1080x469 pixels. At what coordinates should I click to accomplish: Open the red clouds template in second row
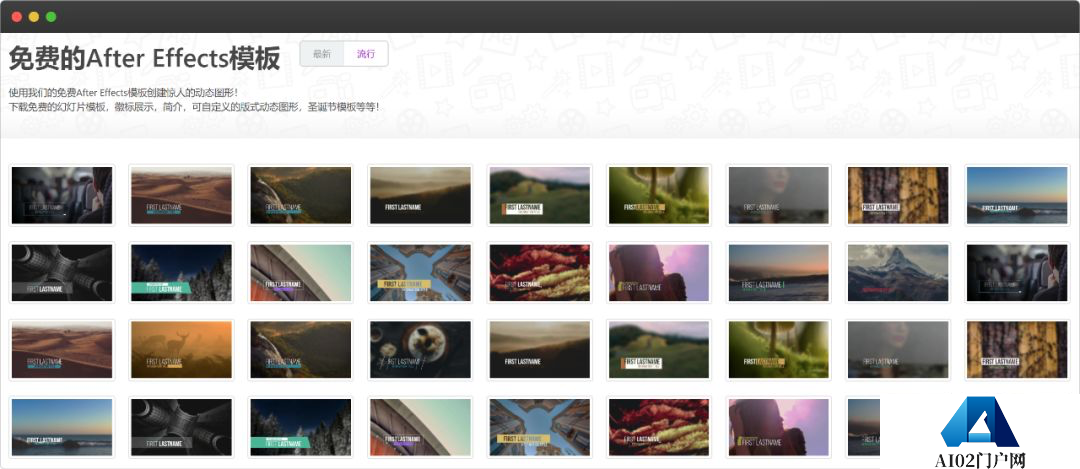pyautogui.click(x=540, y=273)
